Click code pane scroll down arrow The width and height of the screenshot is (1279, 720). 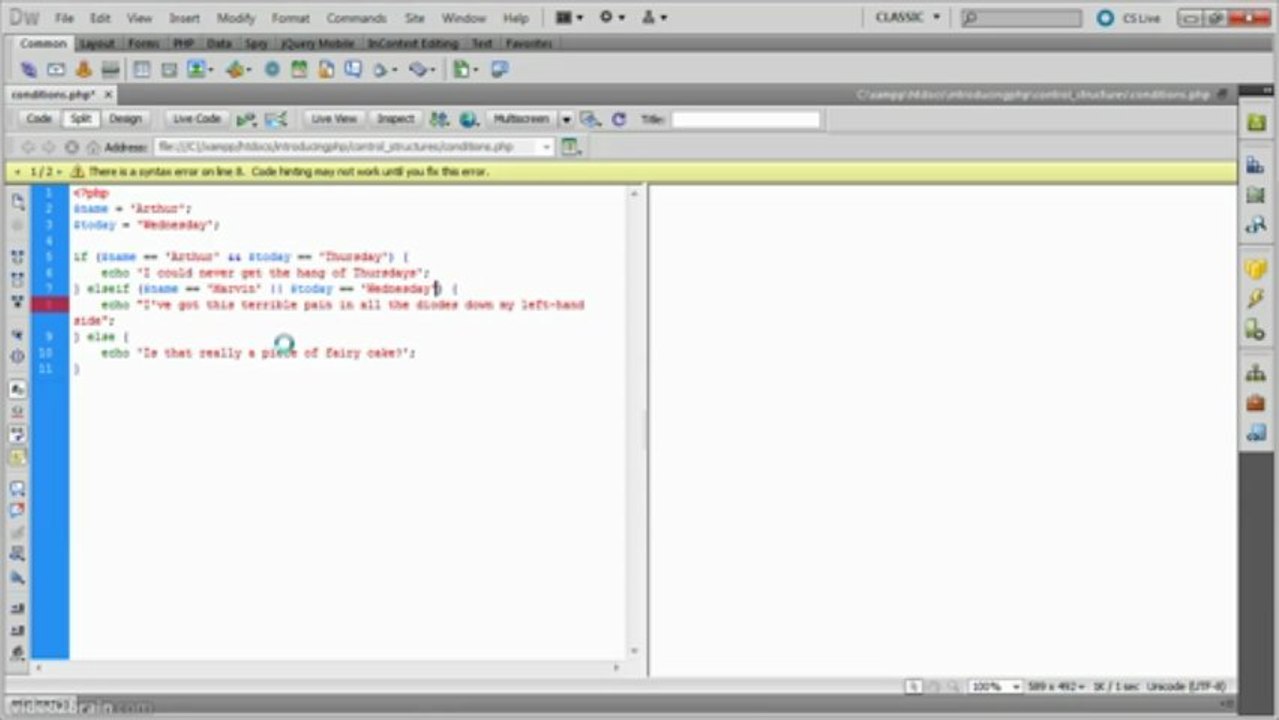point(634,650)
